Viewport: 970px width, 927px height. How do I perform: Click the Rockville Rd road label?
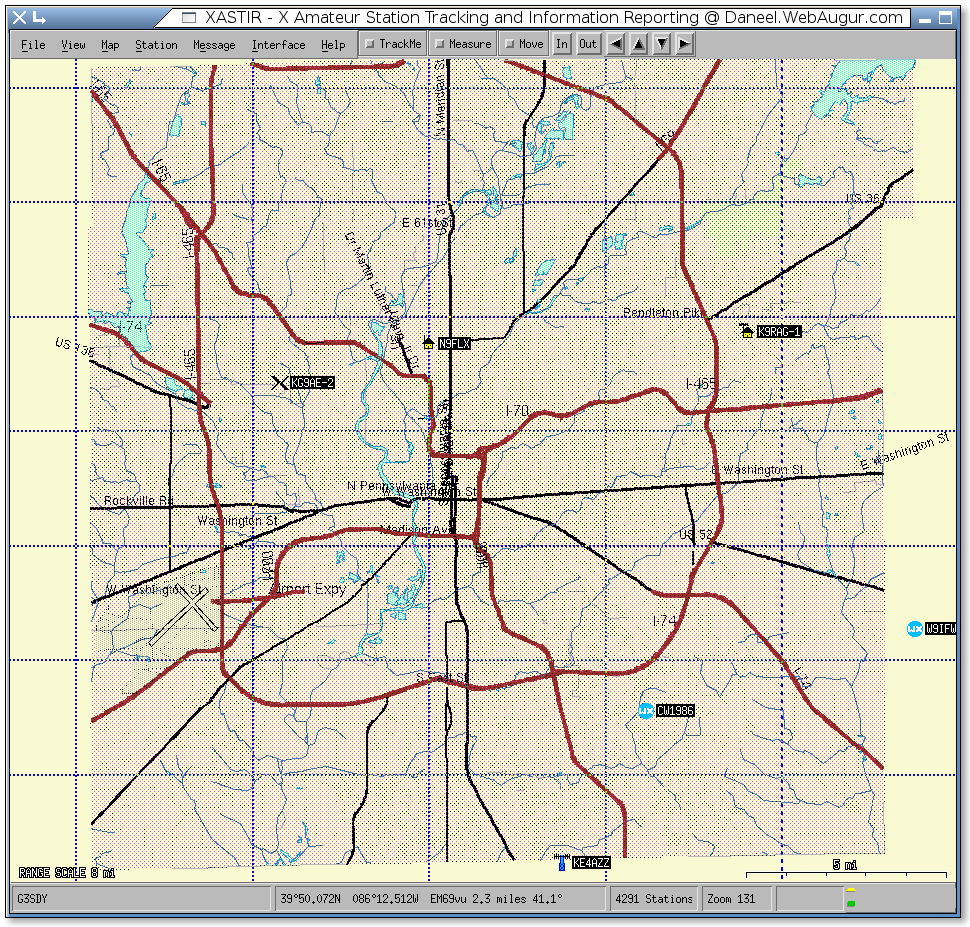[x=139, y=500]
